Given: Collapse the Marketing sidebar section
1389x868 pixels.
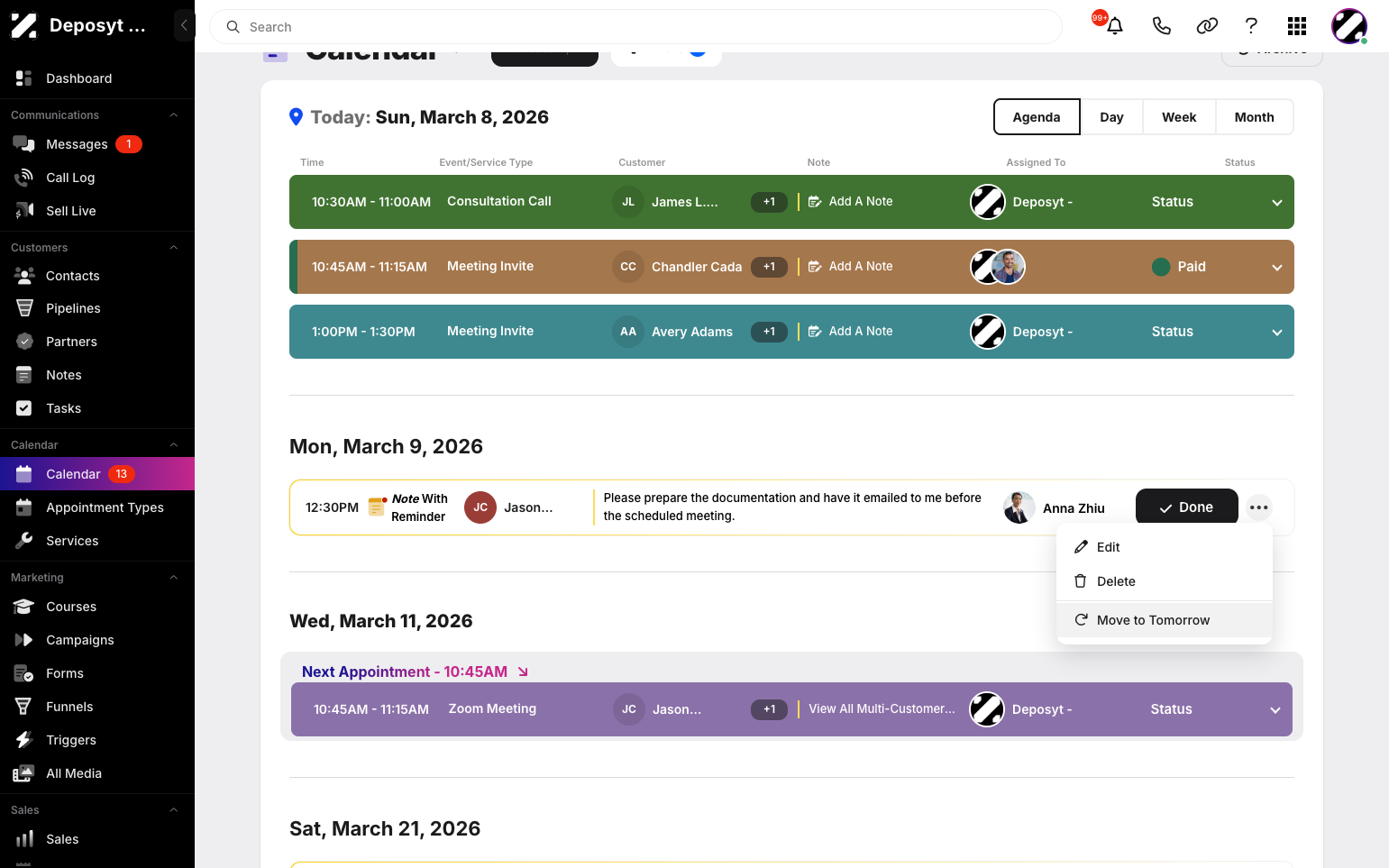Looking at the screenshot, I should 174,578.
